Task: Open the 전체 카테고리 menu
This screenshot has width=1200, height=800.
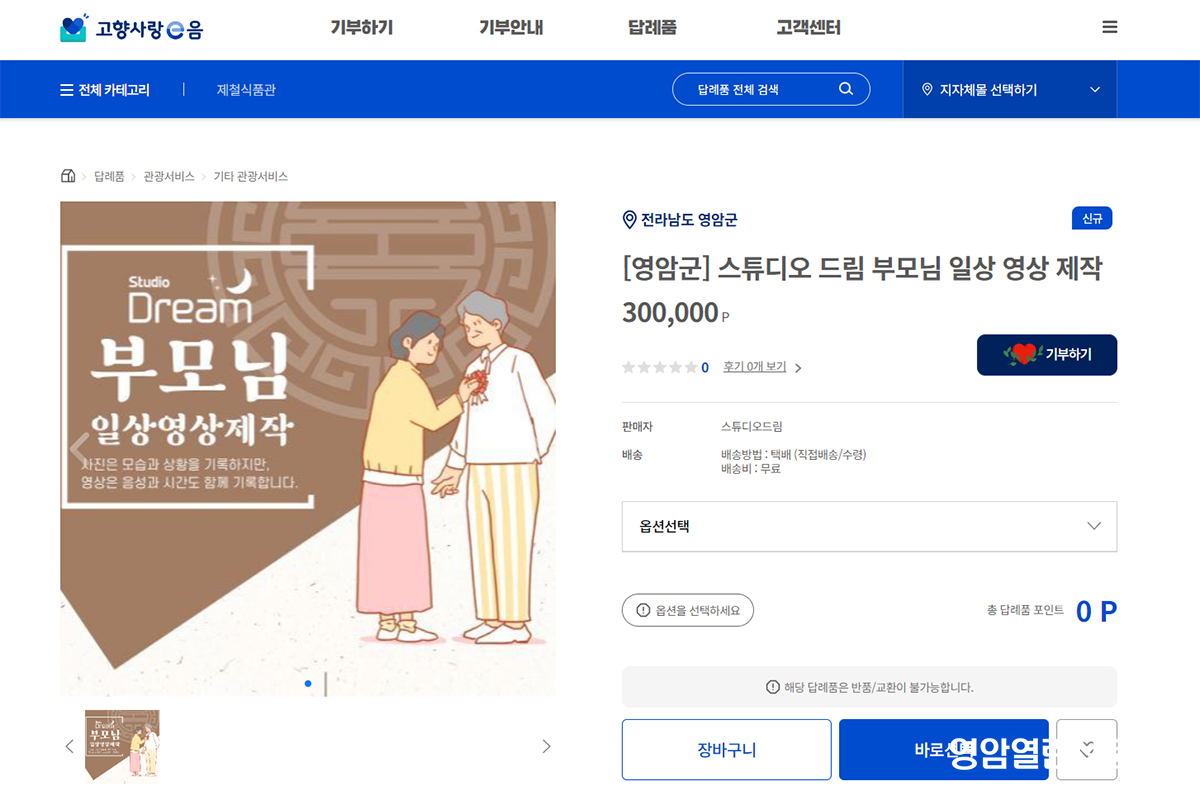Action: pos(105,90)
